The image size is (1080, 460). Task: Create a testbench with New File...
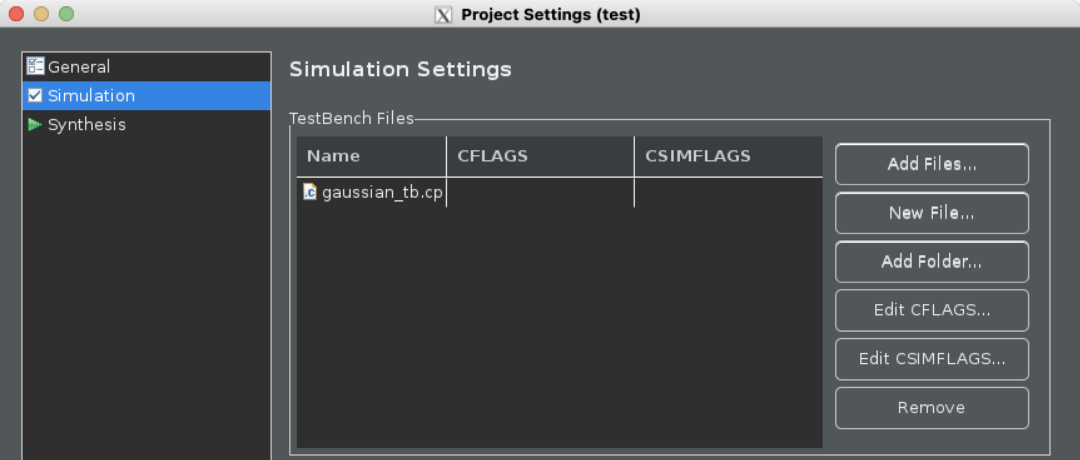tap(931, 213)
